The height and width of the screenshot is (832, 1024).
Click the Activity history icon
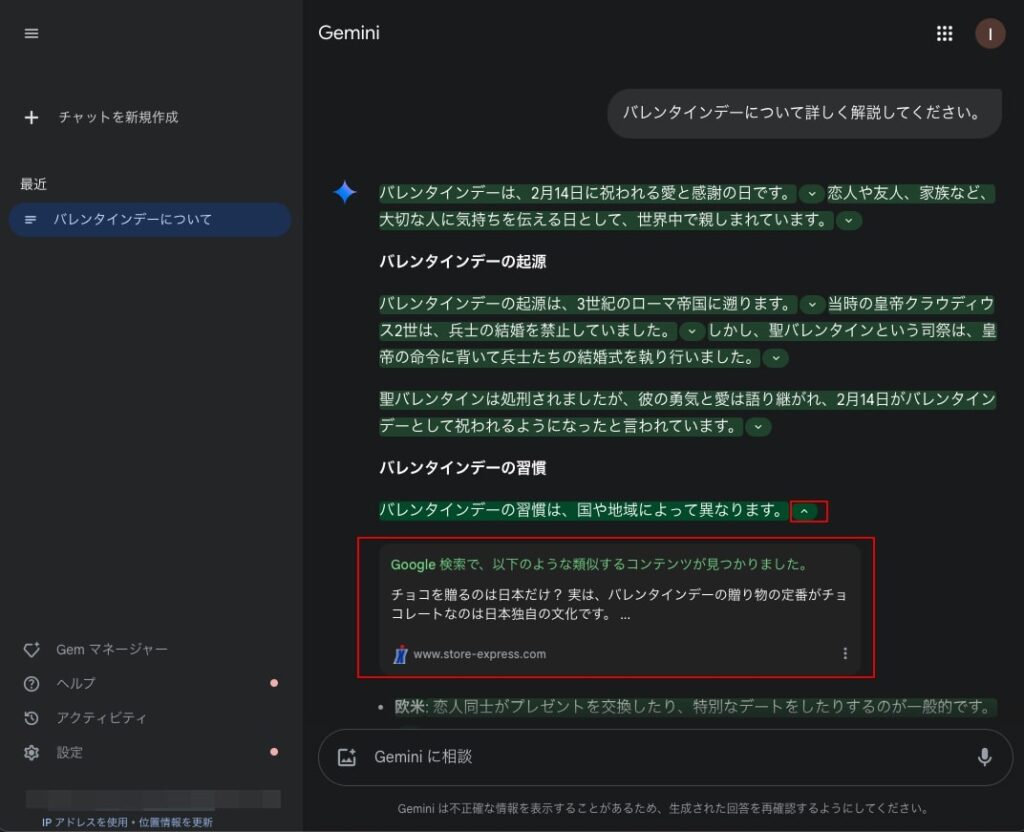point(31,718)
